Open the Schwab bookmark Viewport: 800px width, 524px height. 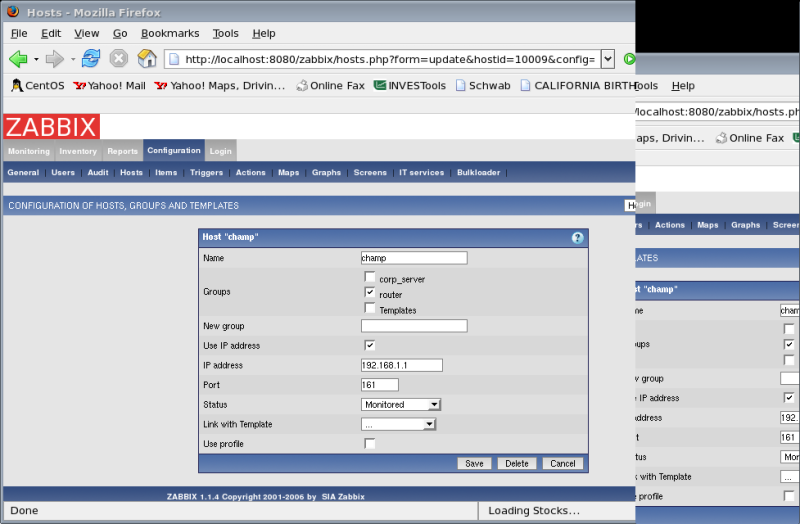(483, 86)
